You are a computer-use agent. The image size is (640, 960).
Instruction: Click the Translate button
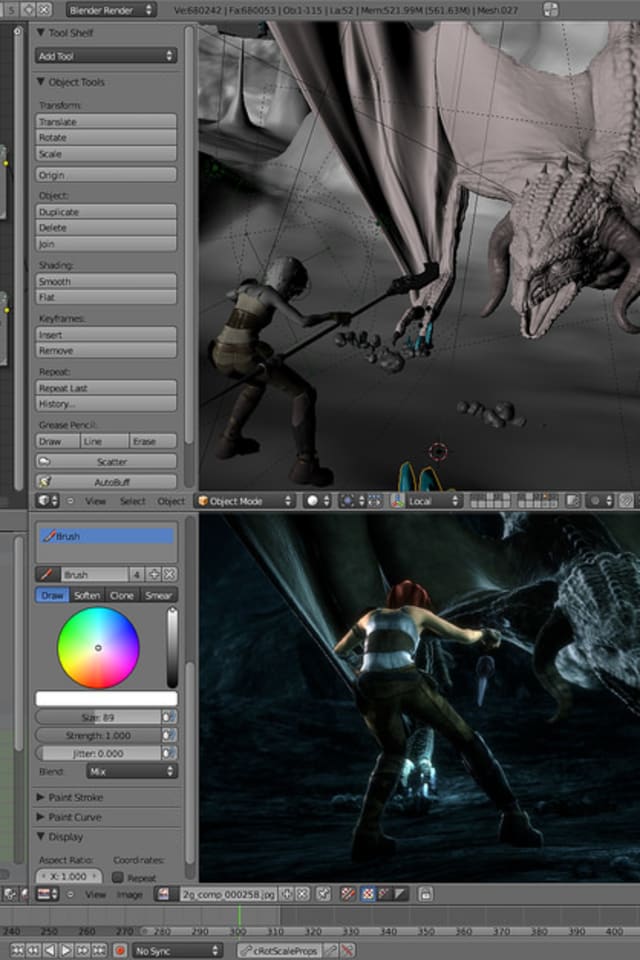pos(106,121)
